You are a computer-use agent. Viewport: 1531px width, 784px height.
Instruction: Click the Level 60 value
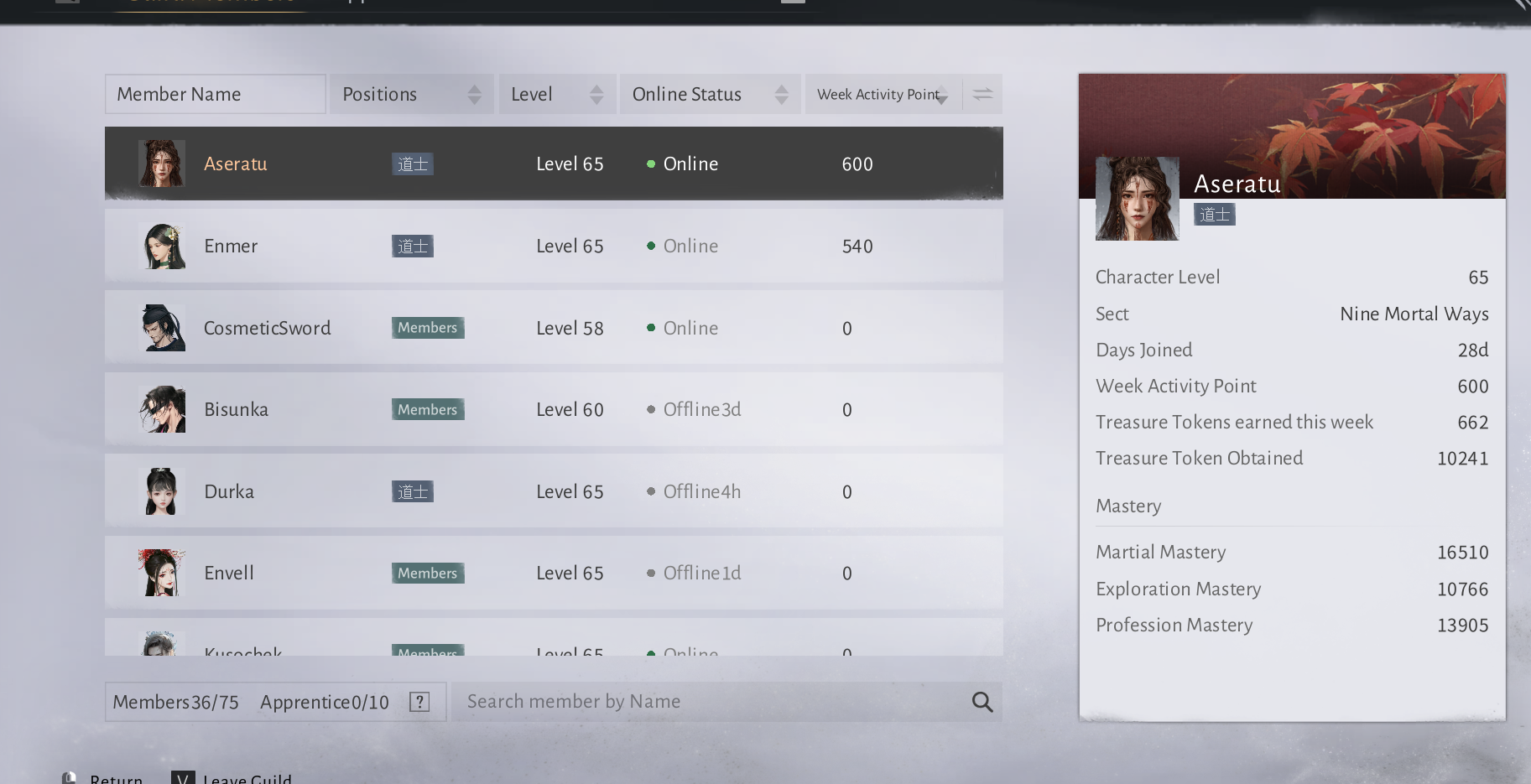coord(570,409)
